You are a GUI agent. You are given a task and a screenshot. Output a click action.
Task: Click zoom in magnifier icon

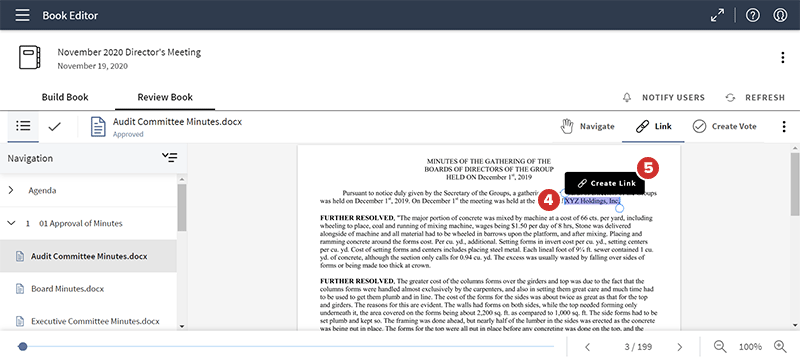(x=780, y=346)
